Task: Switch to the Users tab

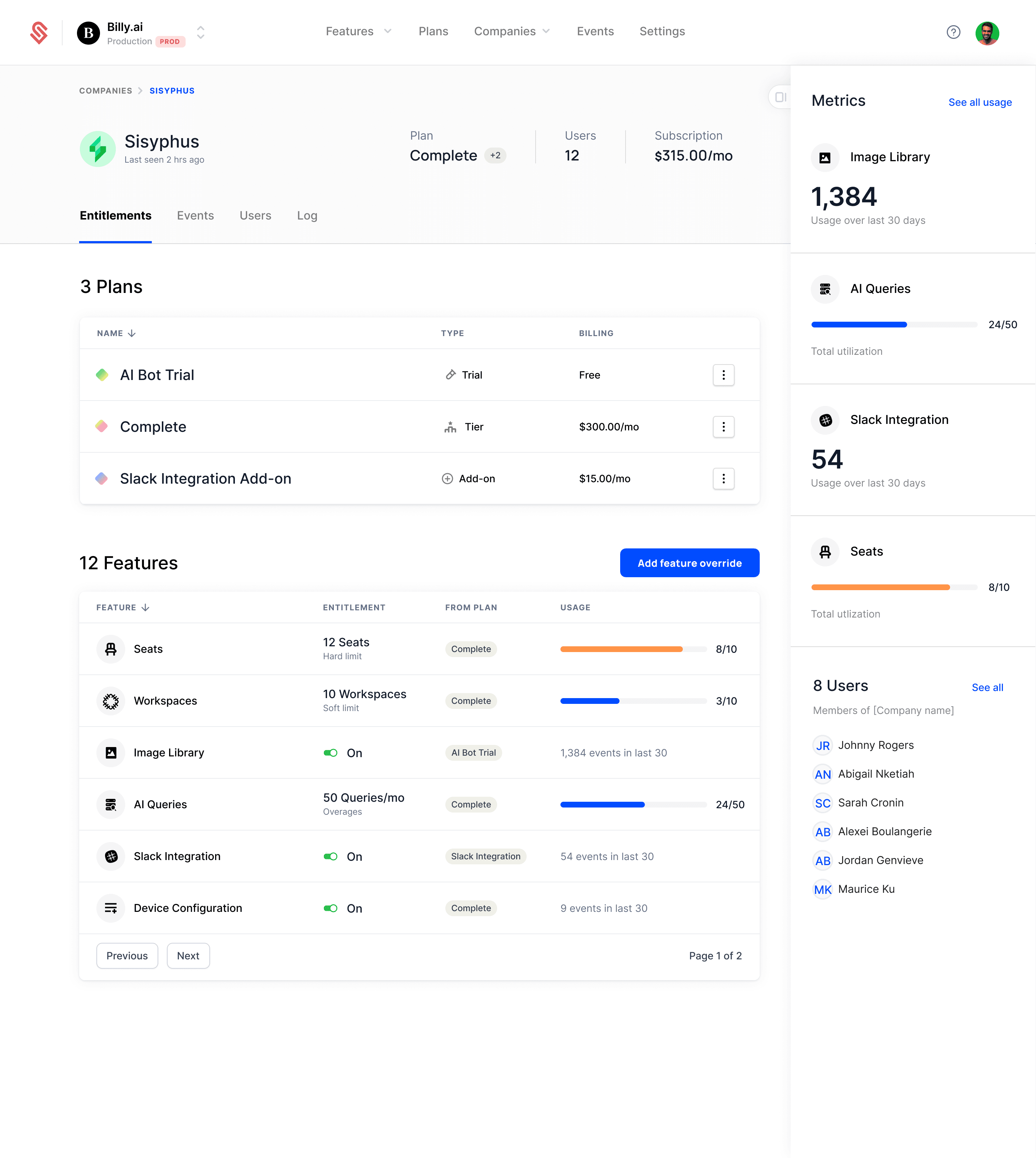Action: point(255,216)
